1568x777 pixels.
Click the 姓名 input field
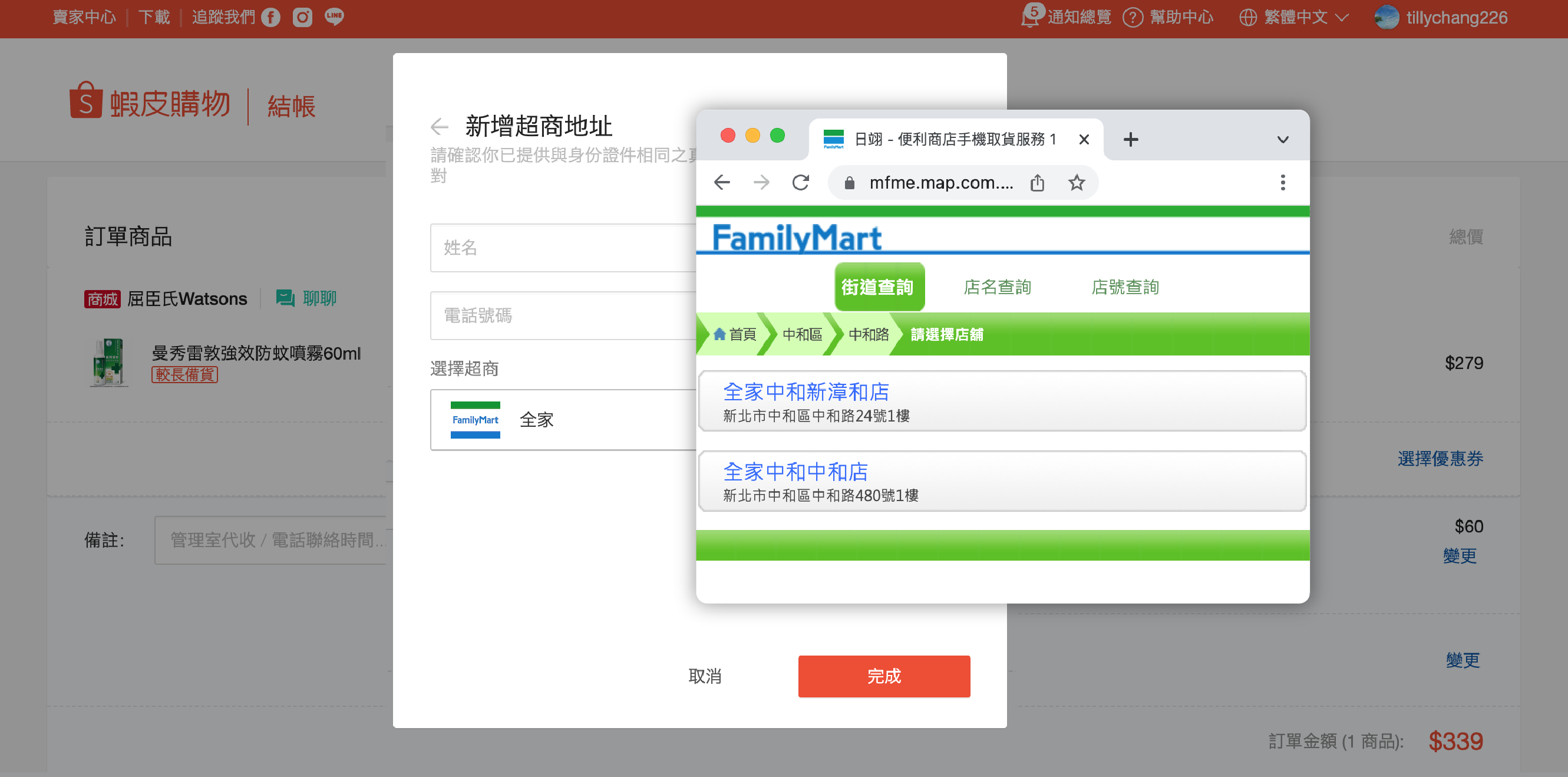pos(563,248)
